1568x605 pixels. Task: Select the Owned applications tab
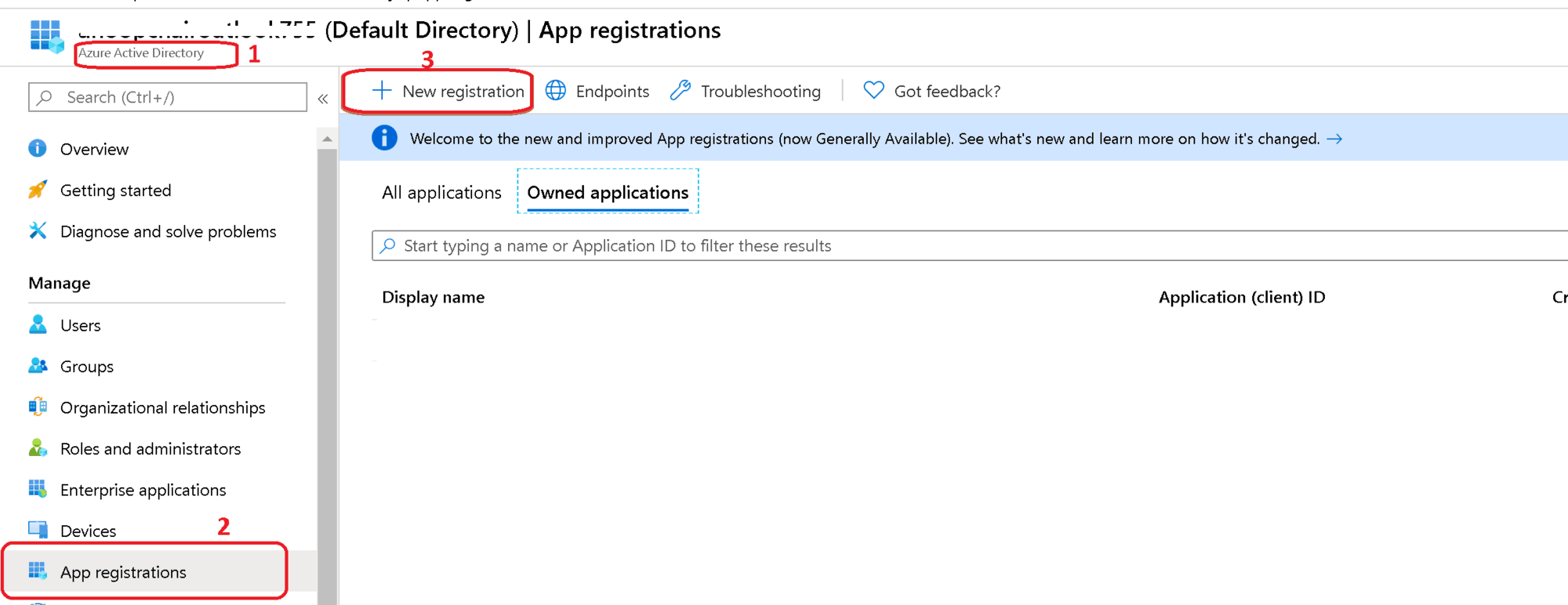[608, 192]
